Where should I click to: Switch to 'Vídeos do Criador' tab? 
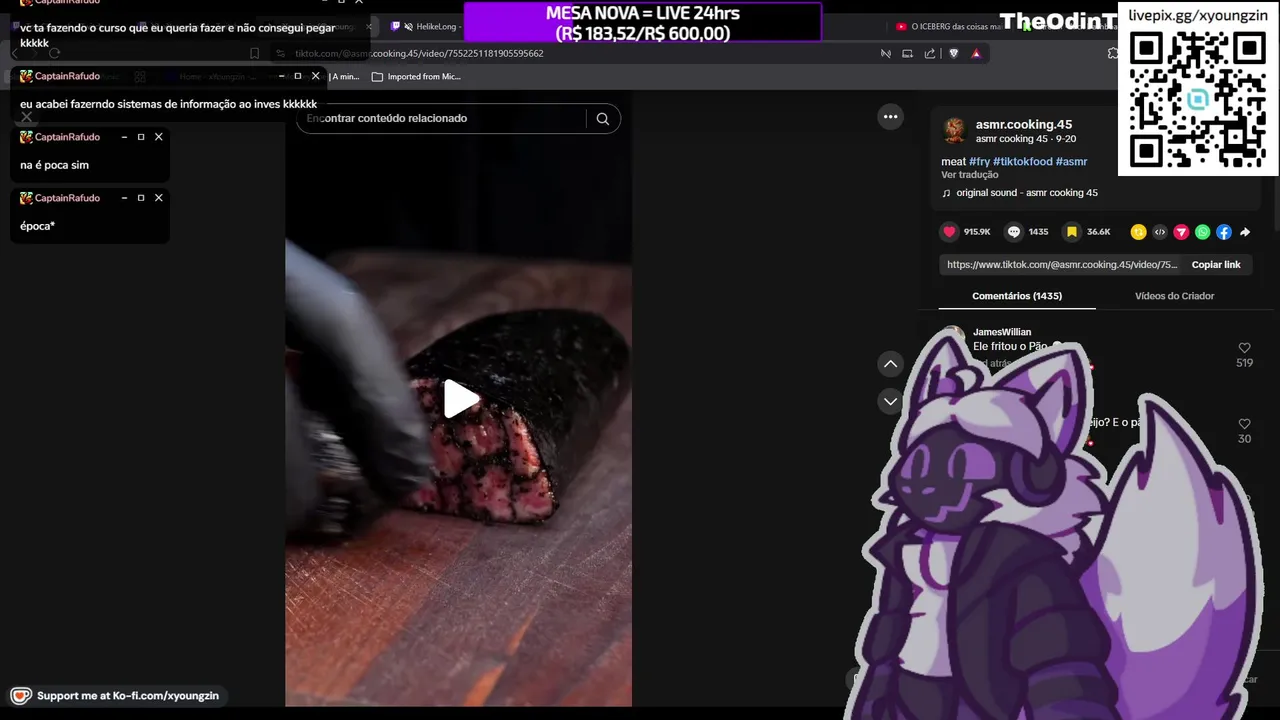[x=1174, y=296]
